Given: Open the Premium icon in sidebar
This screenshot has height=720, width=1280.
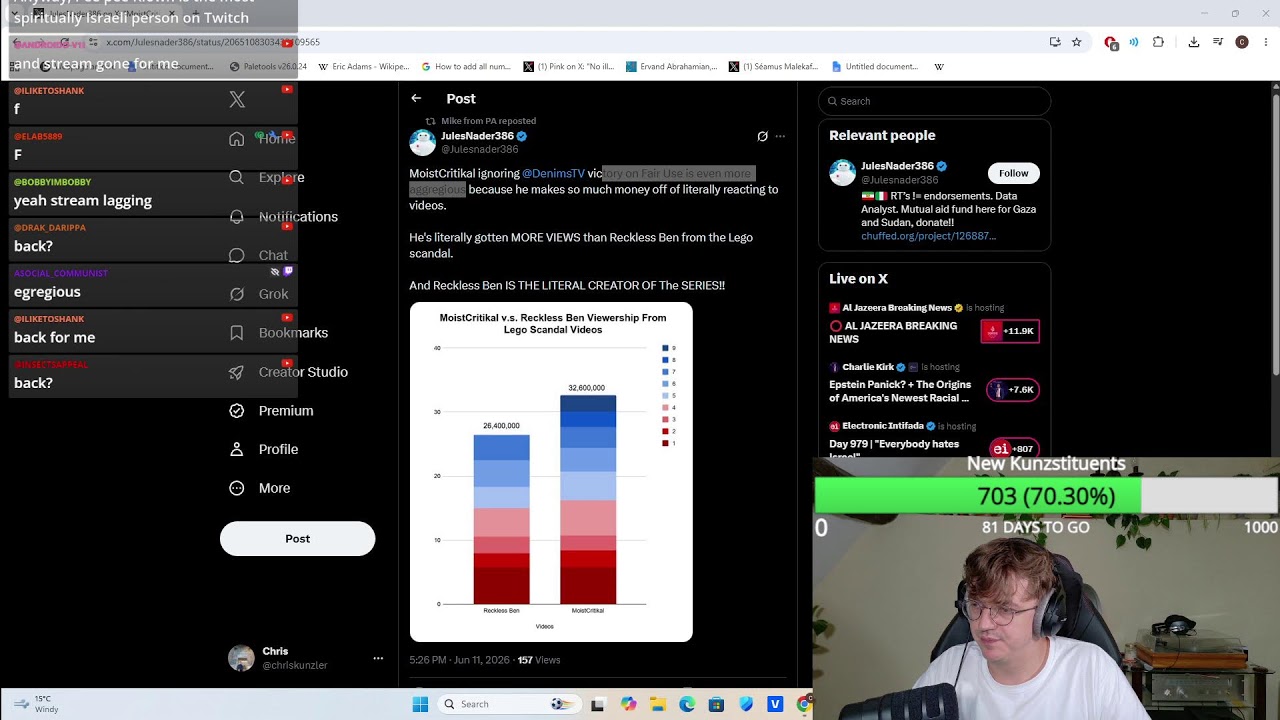Looking at the screenshot, I should [x=236, y=410].
